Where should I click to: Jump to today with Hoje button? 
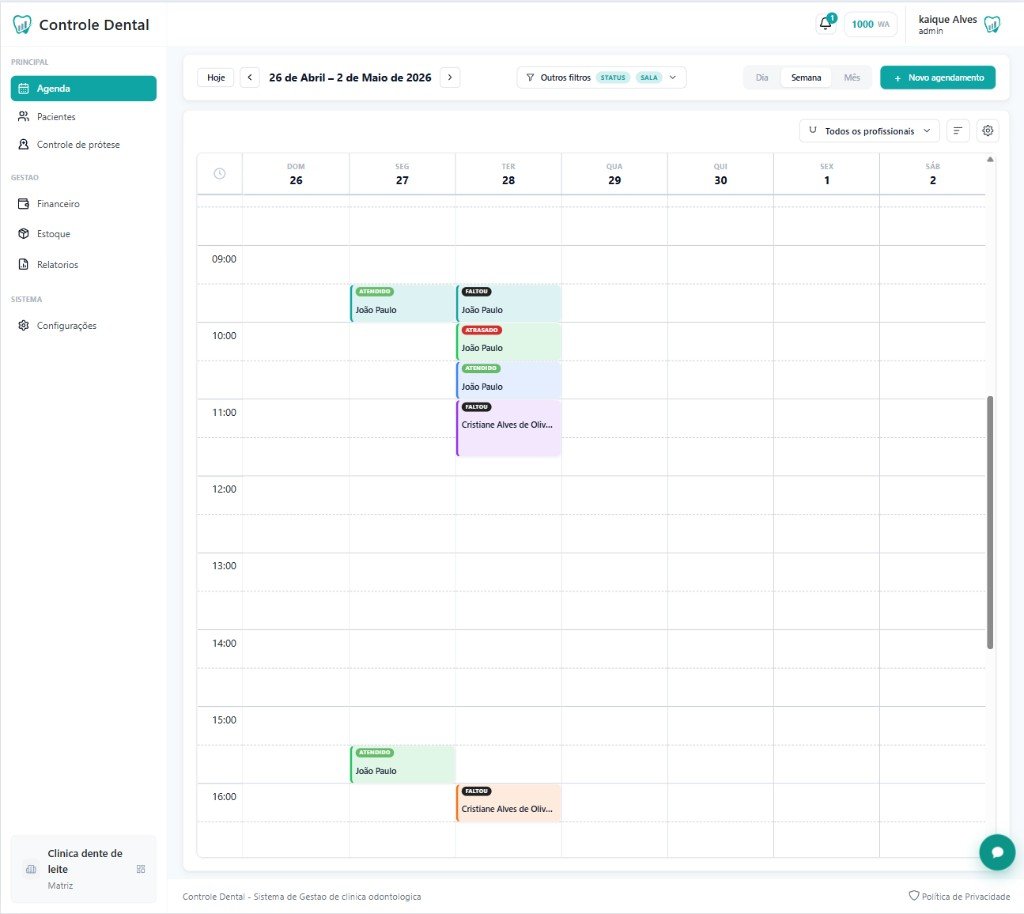(216, 77)
